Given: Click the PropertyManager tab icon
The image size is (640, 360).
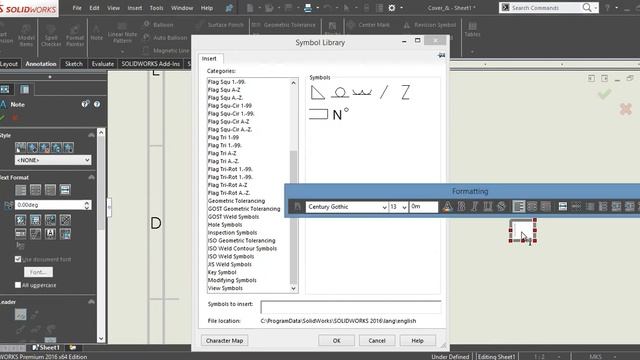Looking at the screenshot, I should [x=24, y=89].
